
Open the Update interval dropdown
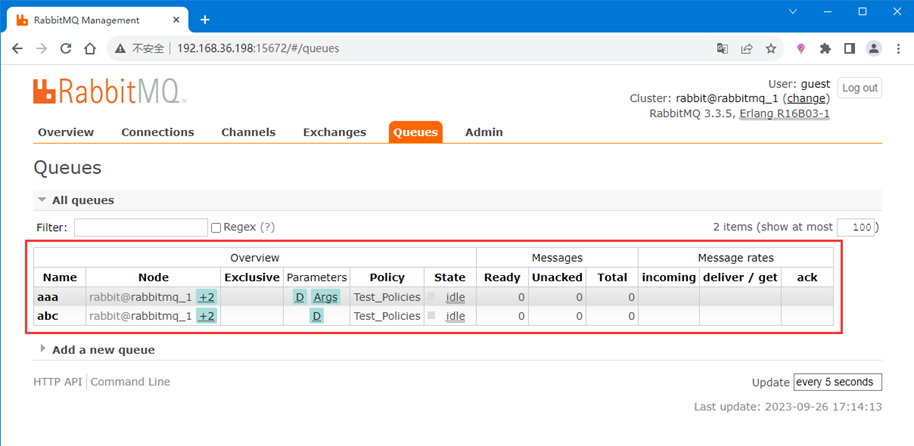838,382
